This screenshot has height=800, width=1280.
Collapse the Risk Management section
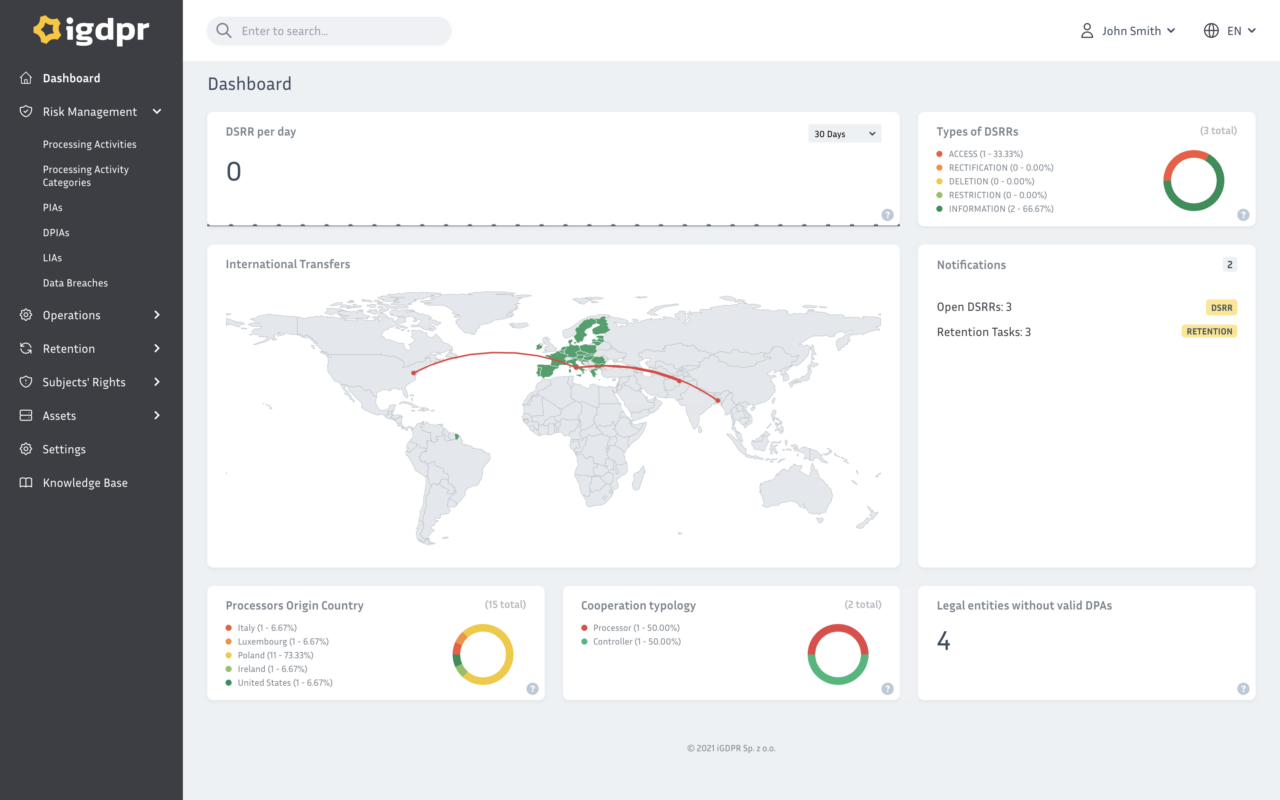(x=156, y=111)
